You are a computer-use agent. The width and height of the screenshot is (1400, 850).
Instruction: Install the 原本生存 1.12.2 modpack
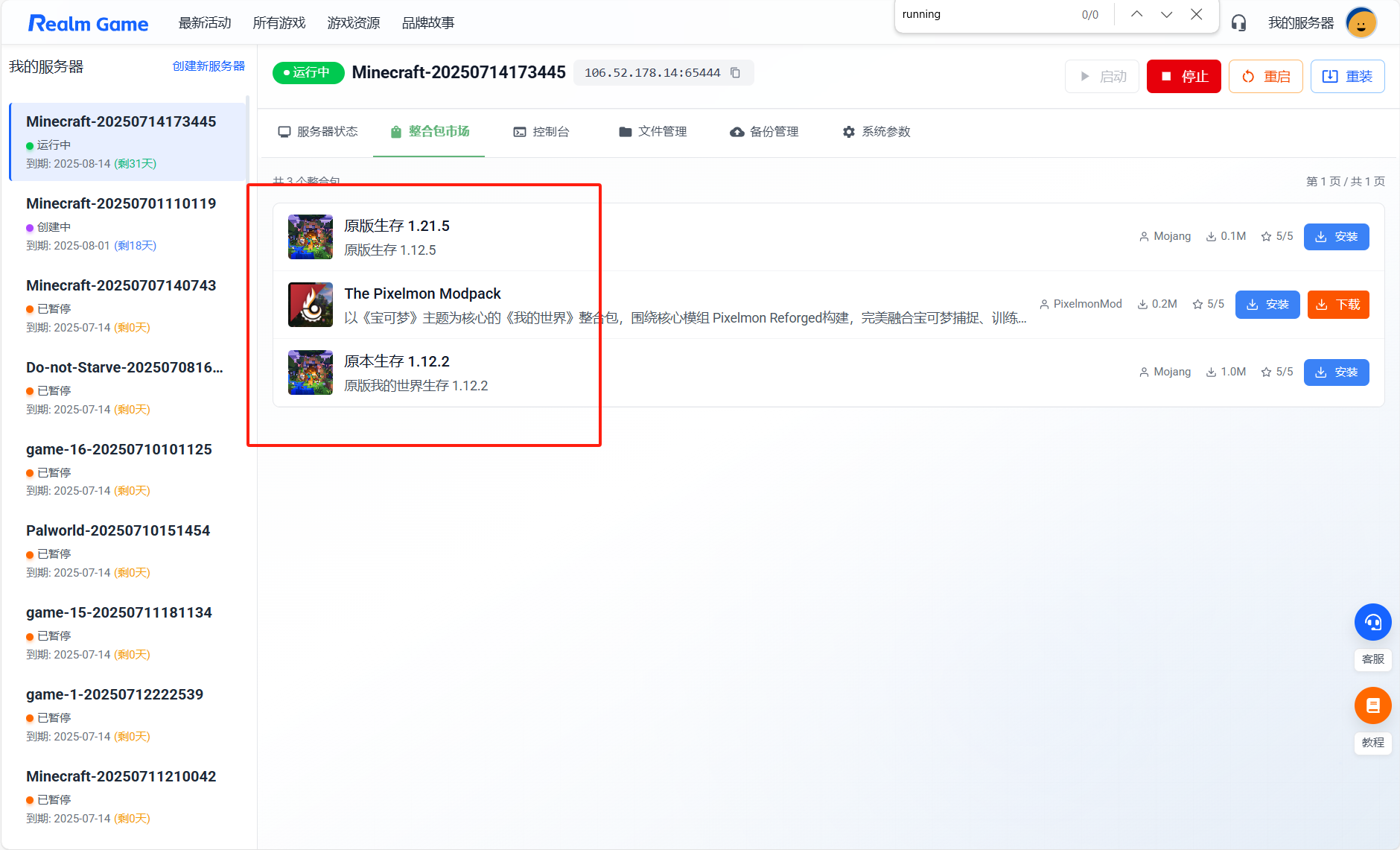click(x=1336, y=372)
